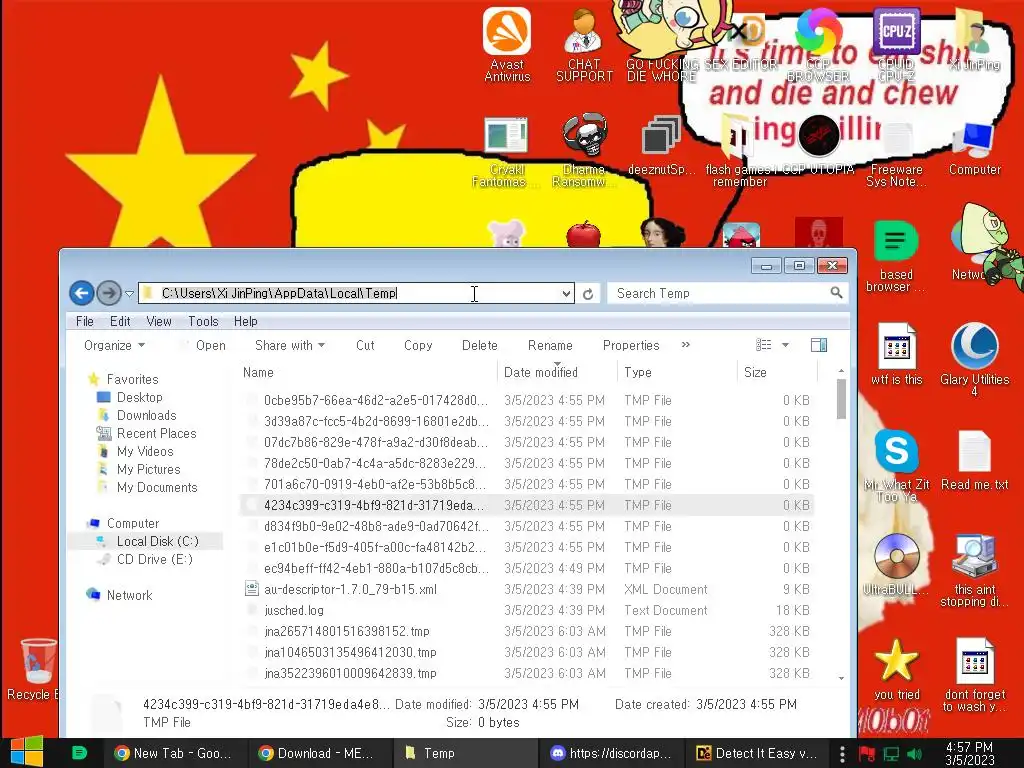Image resolution: width=1024 pixels, height=768 pixels.
Task: Click Explorer back navigation arrow
Action: point(82,293)
